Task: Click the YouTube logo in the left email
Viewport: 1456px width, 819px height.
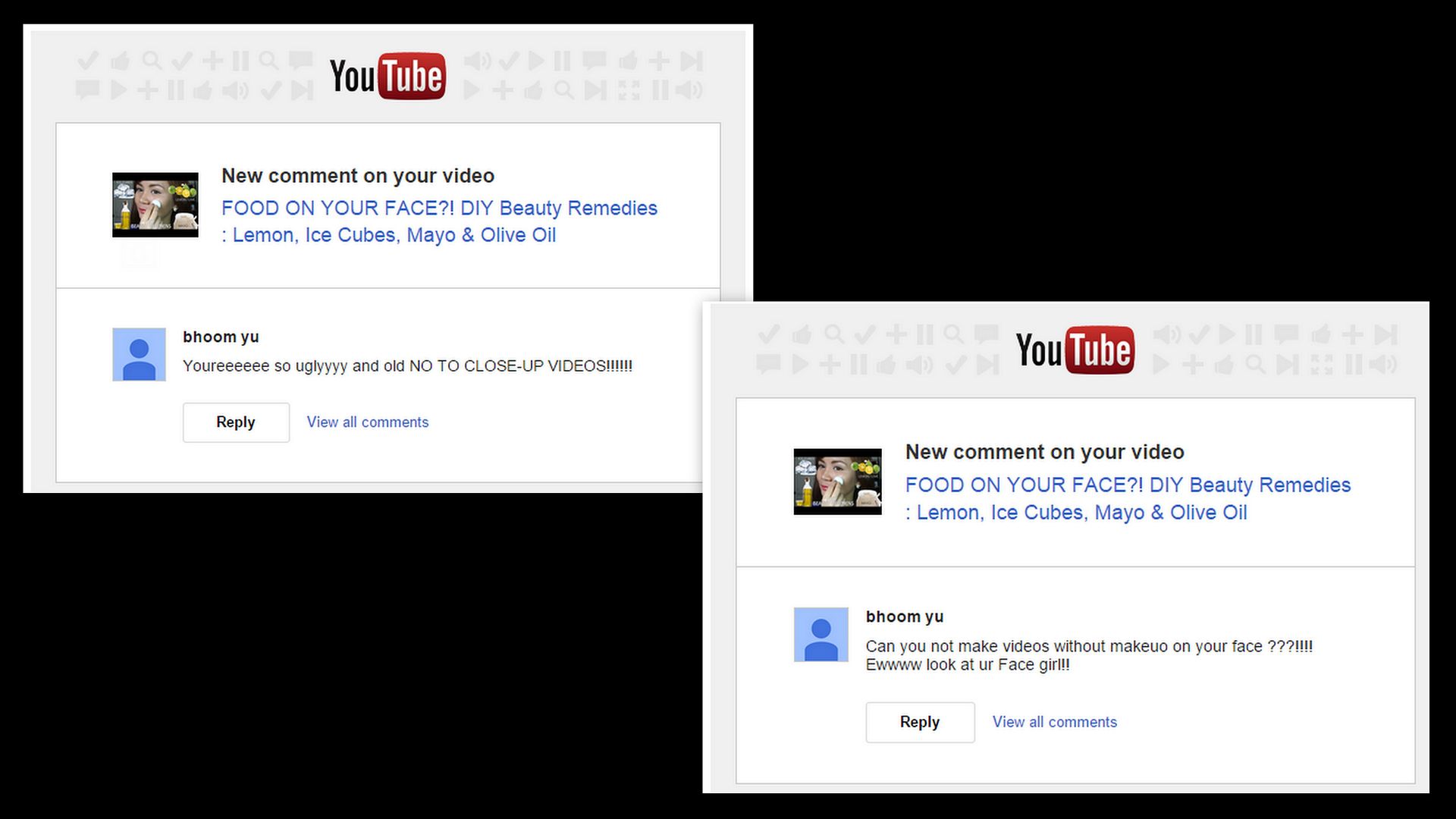Action: tap(388, 77)
